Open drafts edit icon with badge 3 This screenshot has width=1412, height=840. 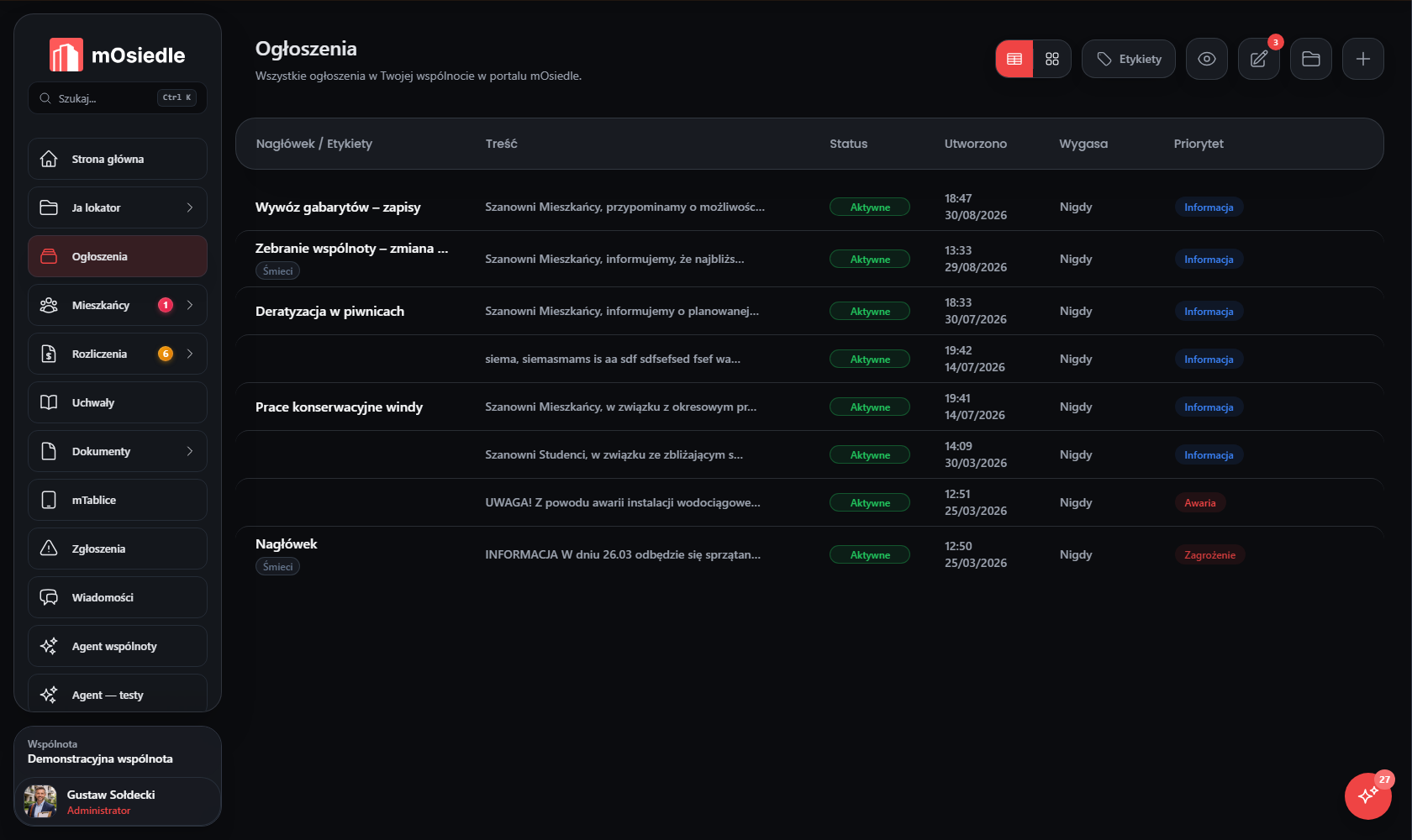[1259, 59]
